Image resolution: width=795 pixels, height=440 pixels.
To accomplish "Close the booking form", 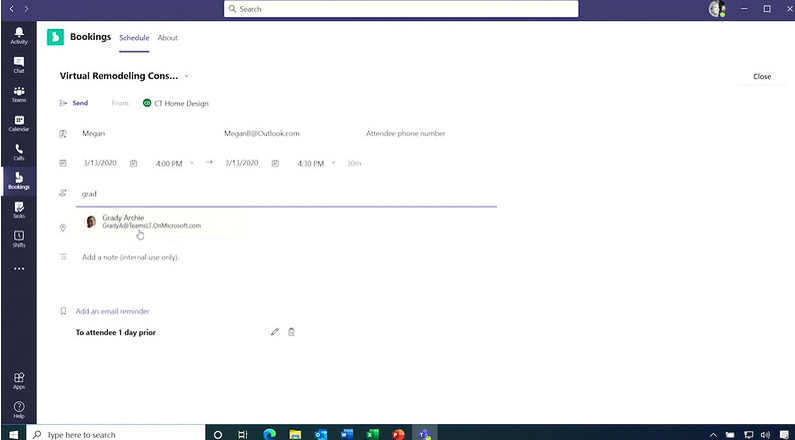I will click(x=762, y=77).
